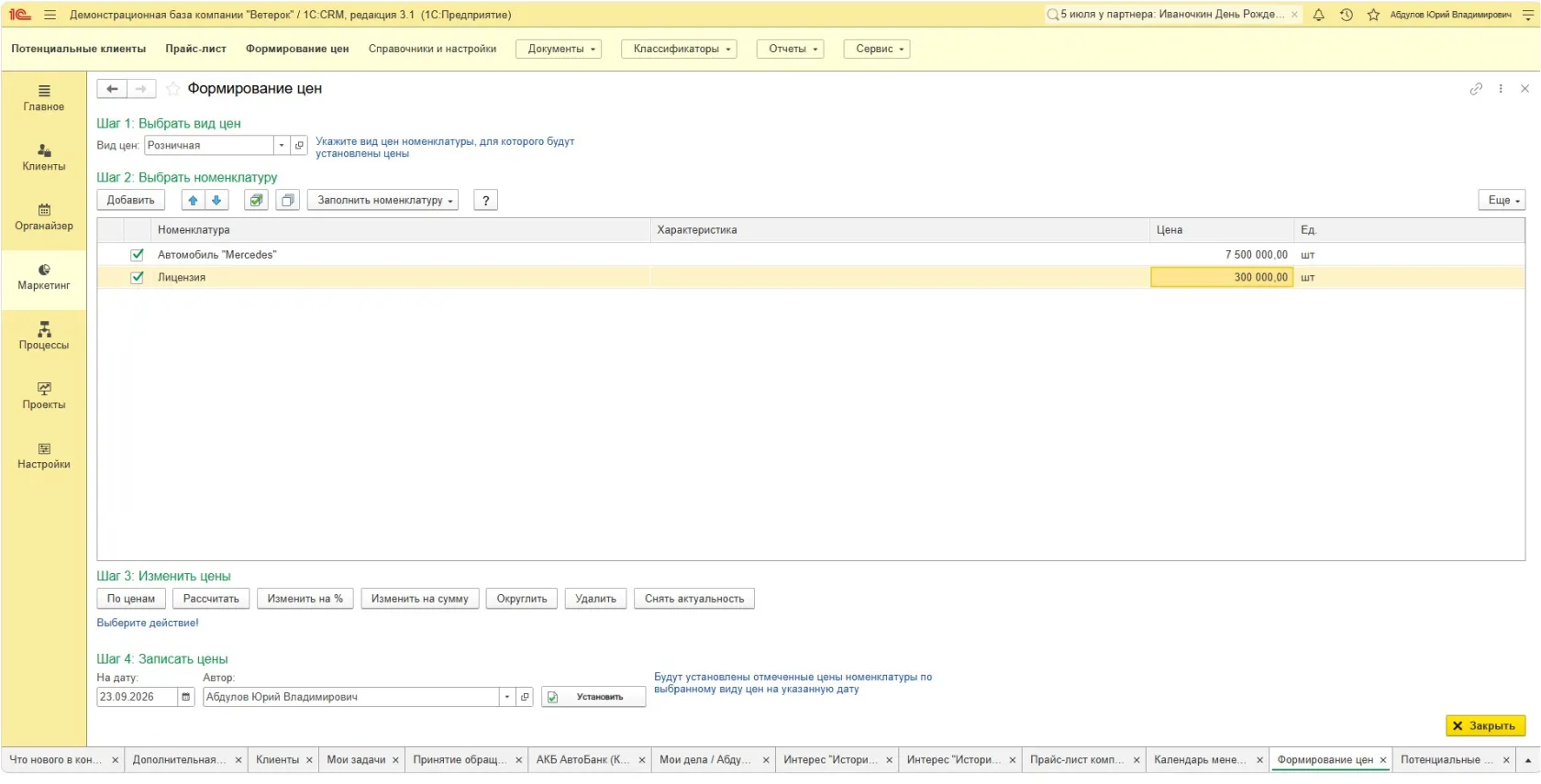This screenshot has width=1541, height=784.
Task: Expand the Автор dropdown arrow
Action: coord(507,697)
